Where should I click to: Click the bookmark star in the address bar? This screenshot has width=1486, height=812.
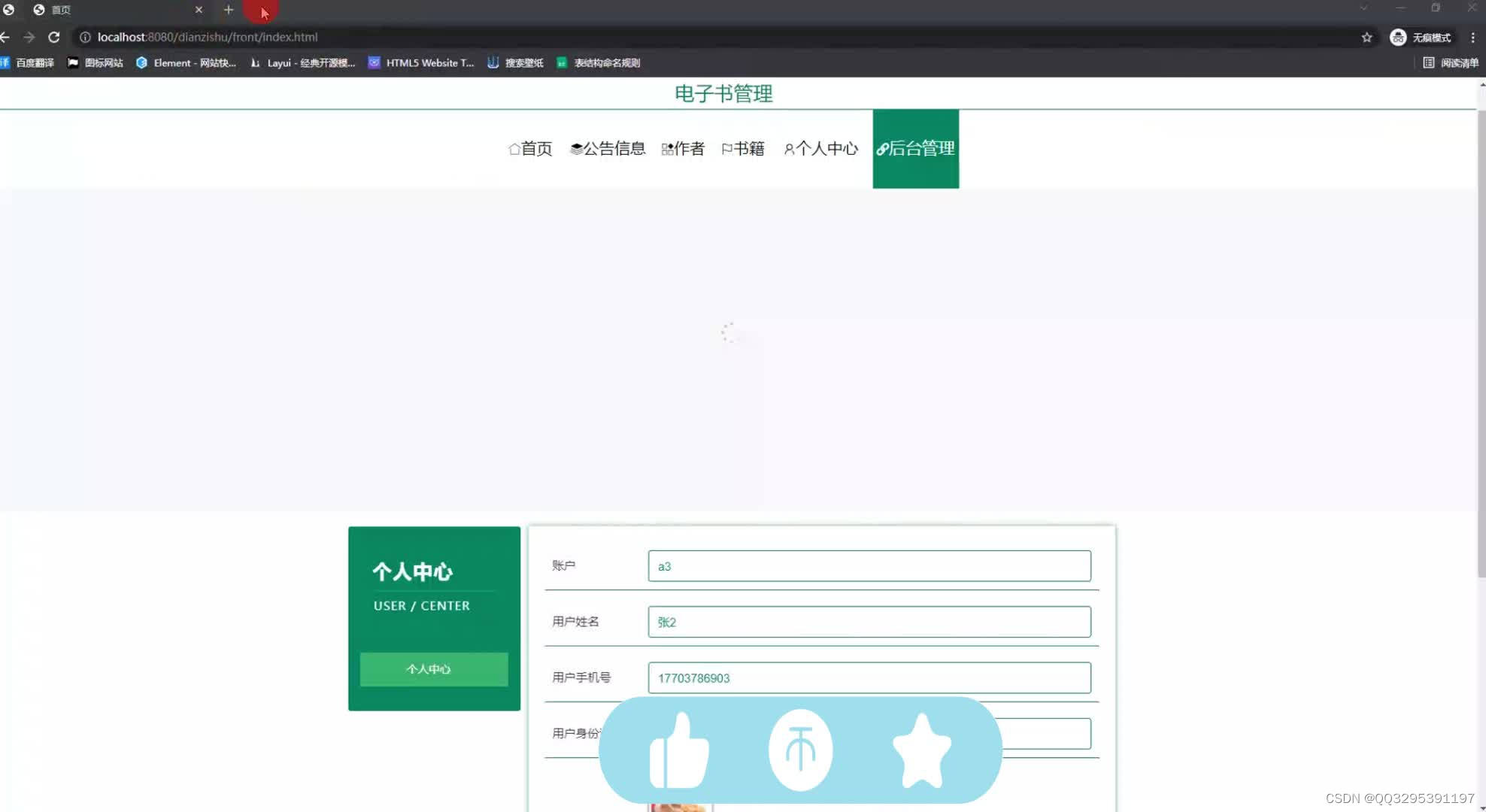coord(1365,36)
